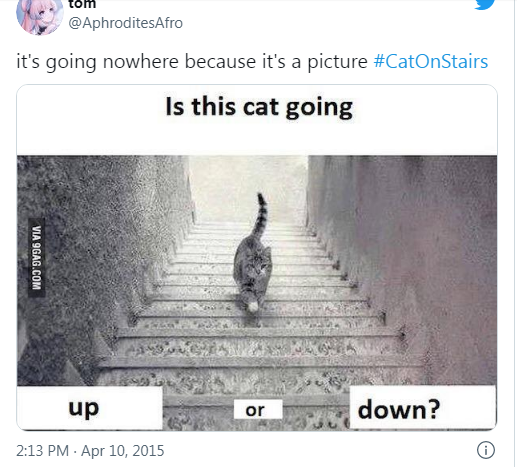517x467 pixels.
Task: Follow the #CatOnStairs hashtag
Action: 431,62
